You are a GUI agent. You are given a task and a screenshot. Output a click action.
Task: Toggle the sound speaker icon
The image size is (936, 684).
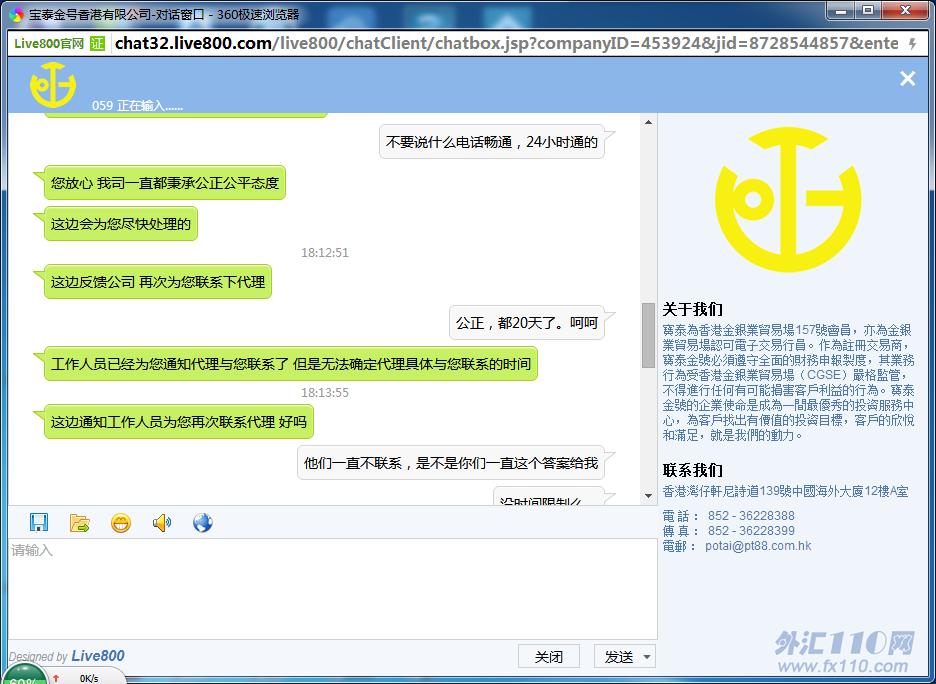[x=162, y=523]
